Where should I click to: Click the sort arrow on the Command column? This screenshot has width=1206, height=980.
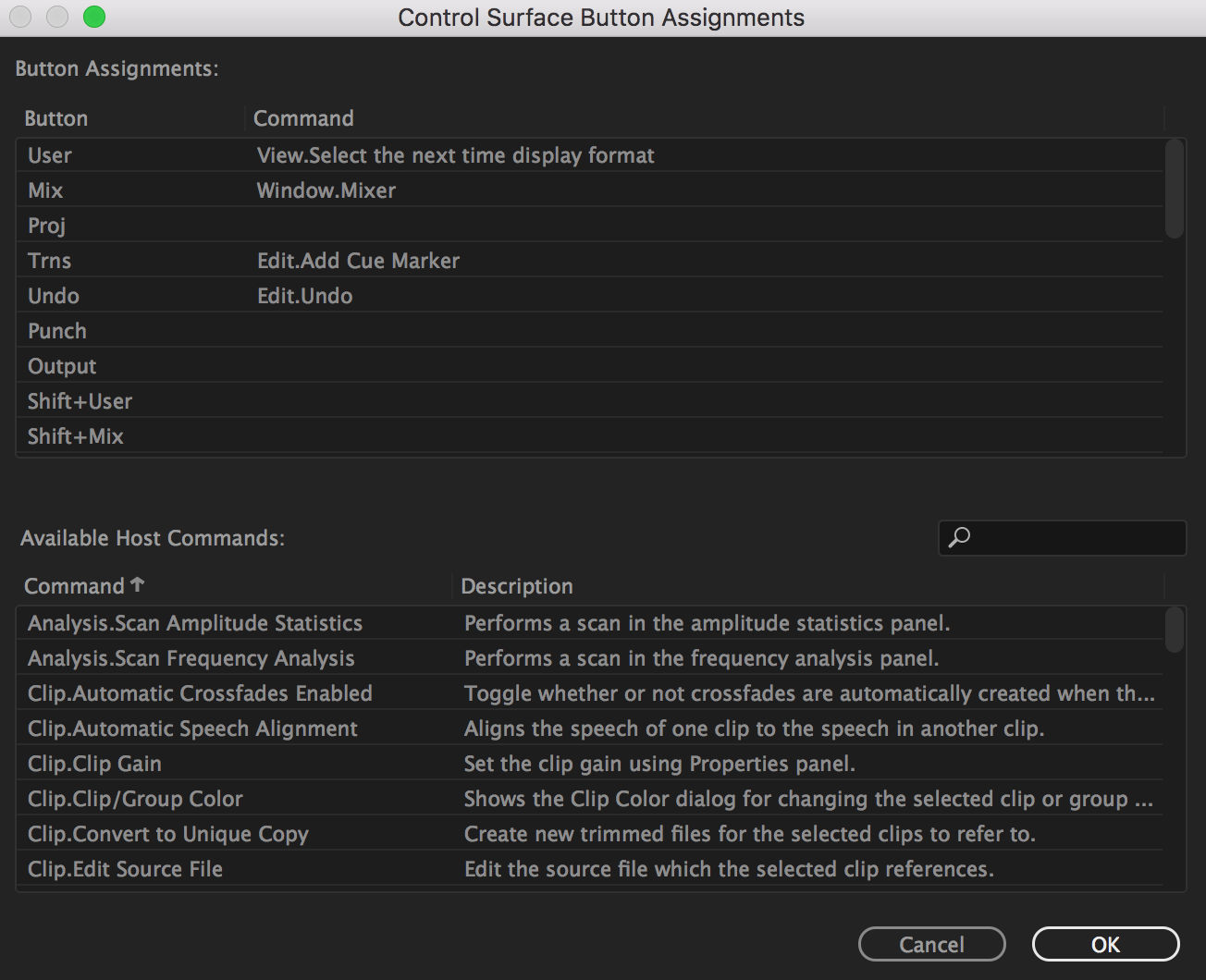click(x=138, y=583)
